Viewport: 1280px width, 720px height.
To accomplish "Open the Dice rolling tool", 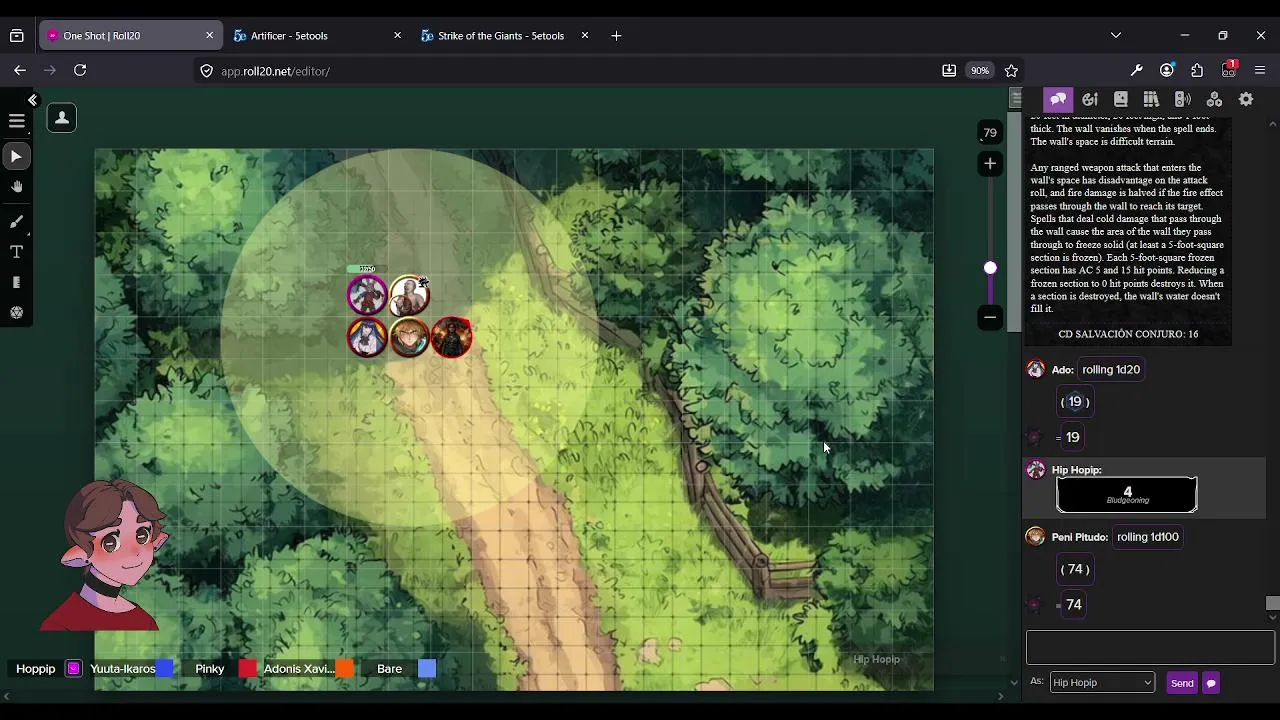I will click(x=16, y=313).
